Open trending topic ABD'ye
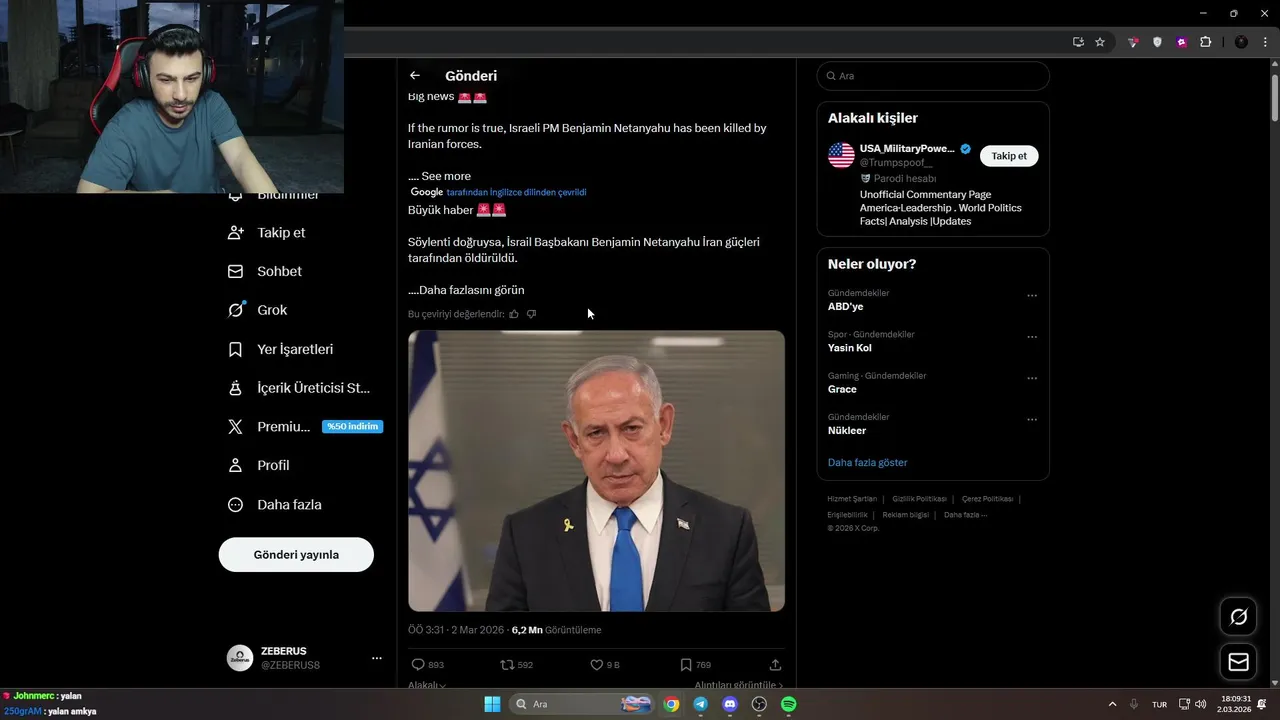The height and width of the screenshot is (720, 1280). tap(845, 306)
